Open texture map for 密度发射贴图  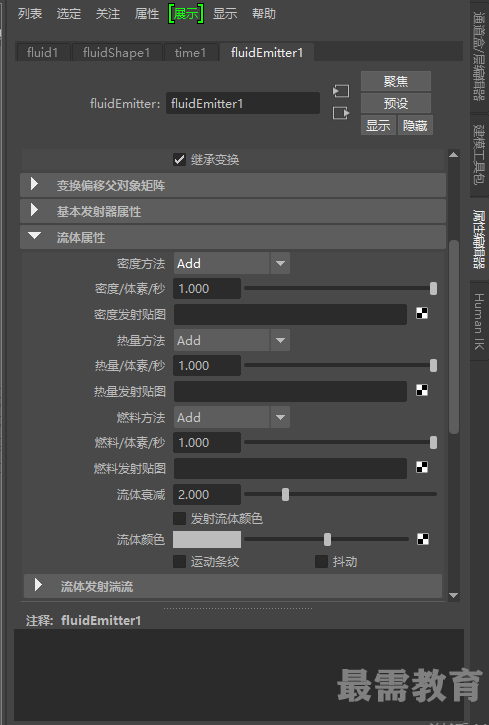pyautogui.click(x=422, y=313)
